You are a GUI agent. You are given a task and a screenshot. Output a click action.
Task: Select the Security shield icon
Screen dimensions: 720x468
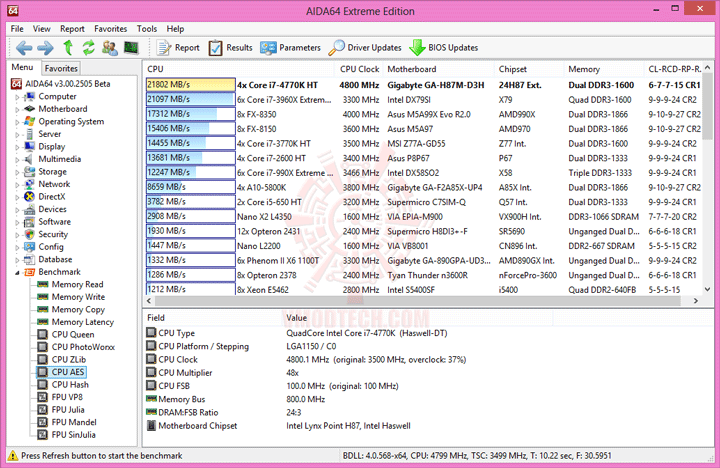point(29,234)
